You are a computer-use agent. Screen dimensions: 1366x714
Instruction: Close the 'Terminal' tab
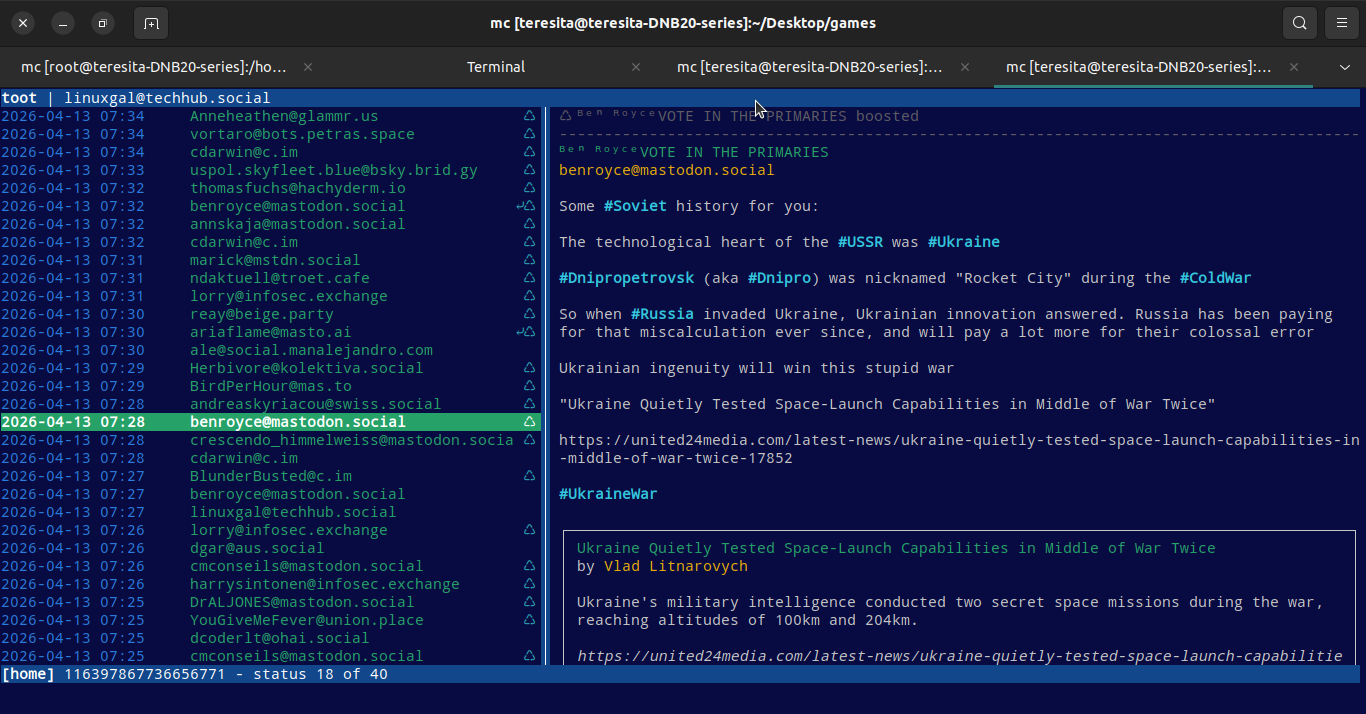coord(636,67)
